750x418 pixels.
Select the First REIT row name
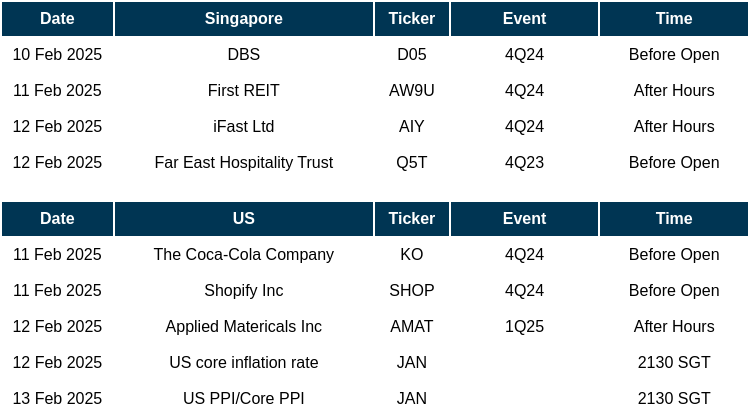click(x=243, y=91)
